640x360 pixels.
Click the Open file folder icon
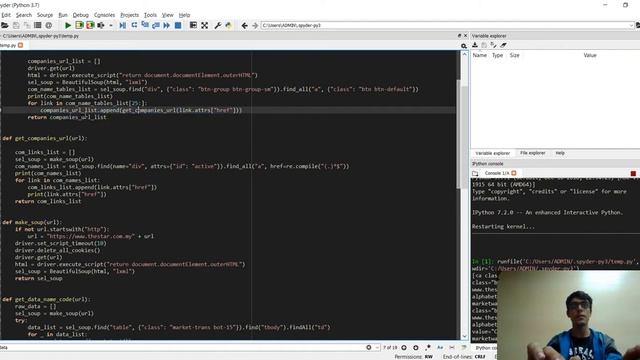coord(4,25)
